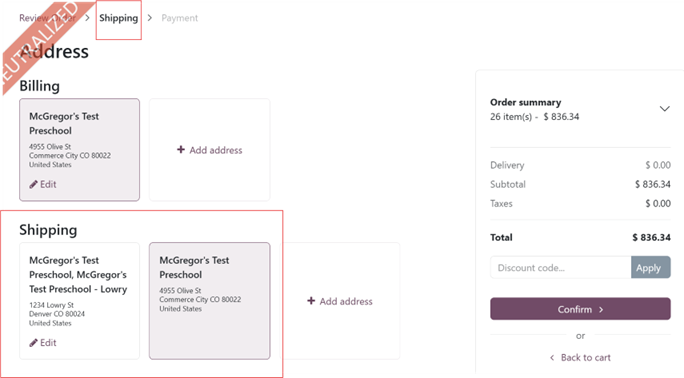Screen dimensions: 684x378
Task: Click arrow icon on Confirm button
Action: [x=601, y=310]
